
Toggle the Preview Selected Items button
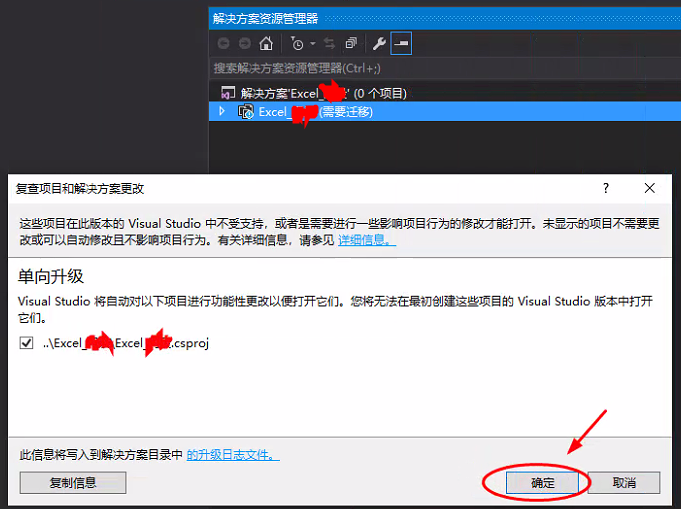[x=401, y=43]
